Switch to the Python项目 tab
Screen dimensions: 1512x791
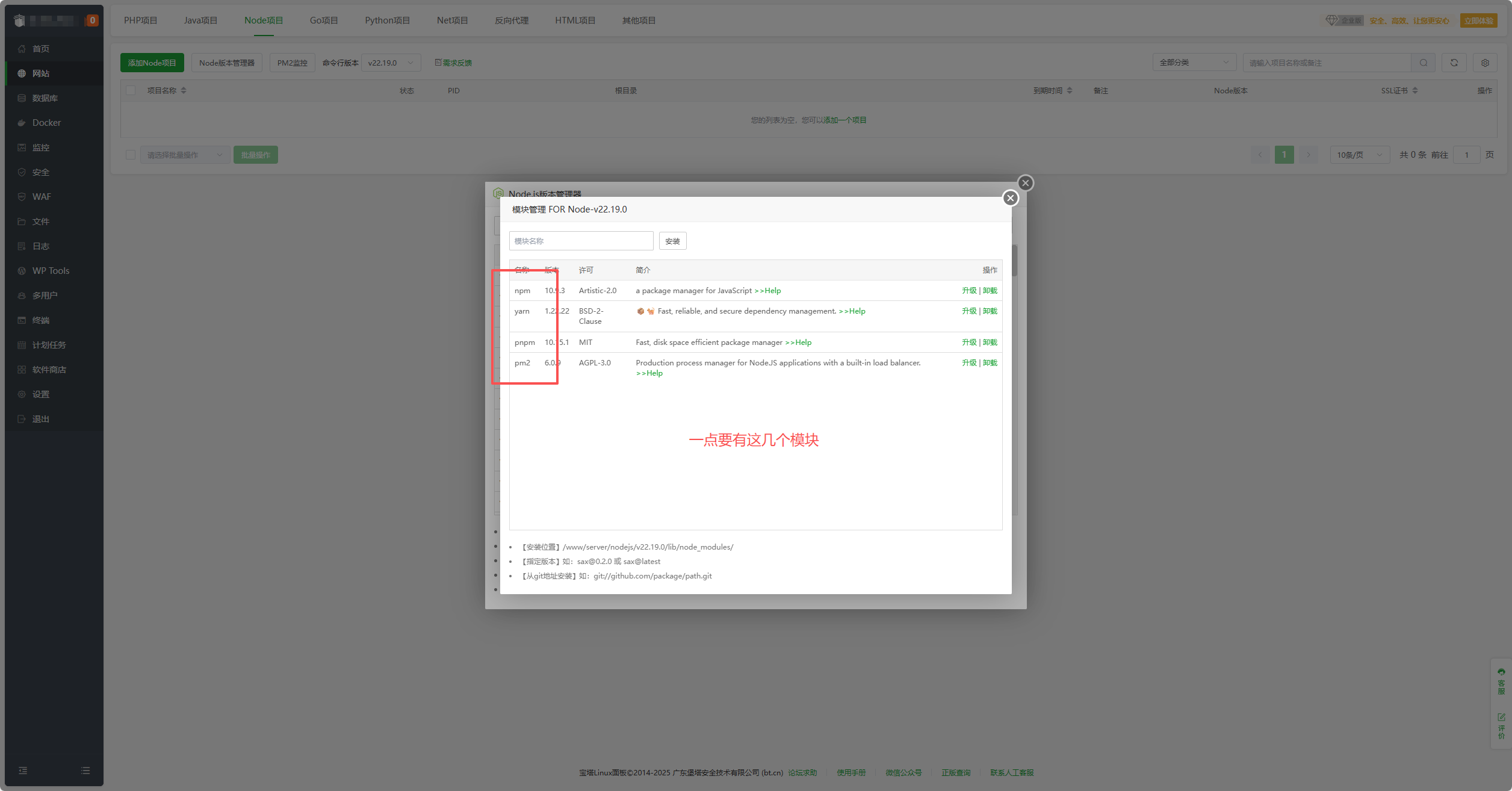coord(387,20)
